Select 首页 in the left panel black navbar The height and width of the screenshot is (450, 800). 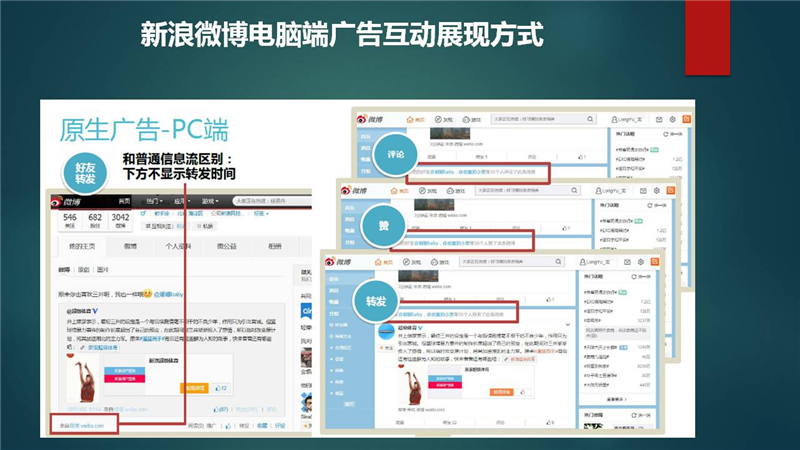click(124, 202)
